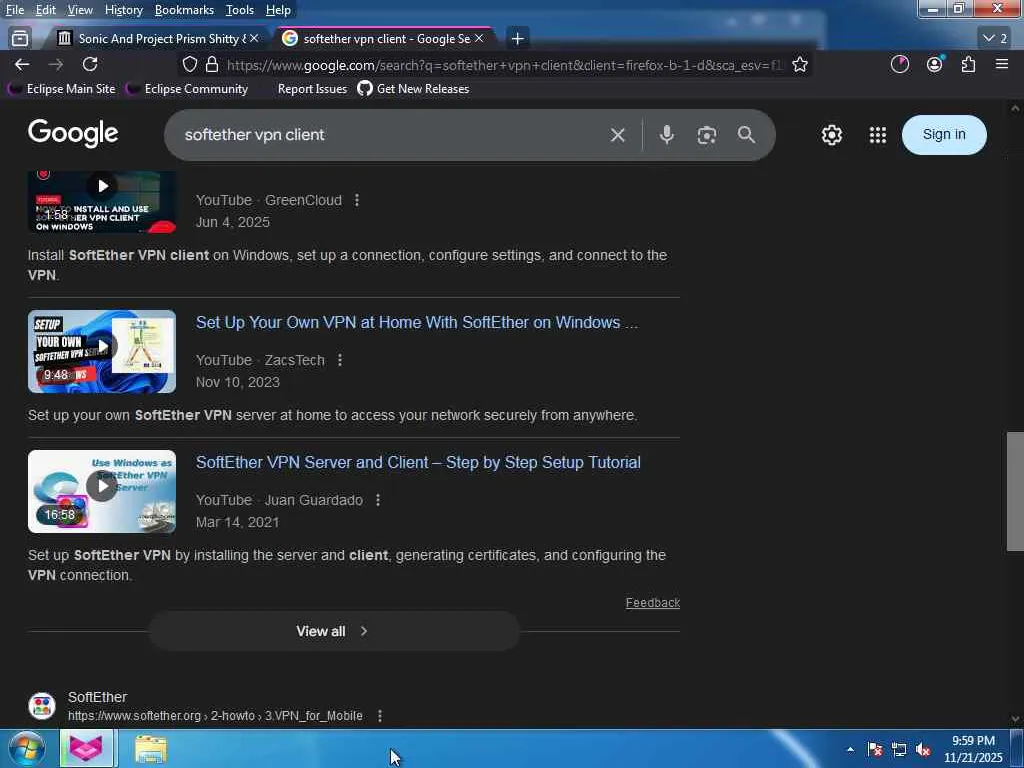Screen dimensions: 1024x768
Task: Click the browser address bar URL
Action: point(503,65)
